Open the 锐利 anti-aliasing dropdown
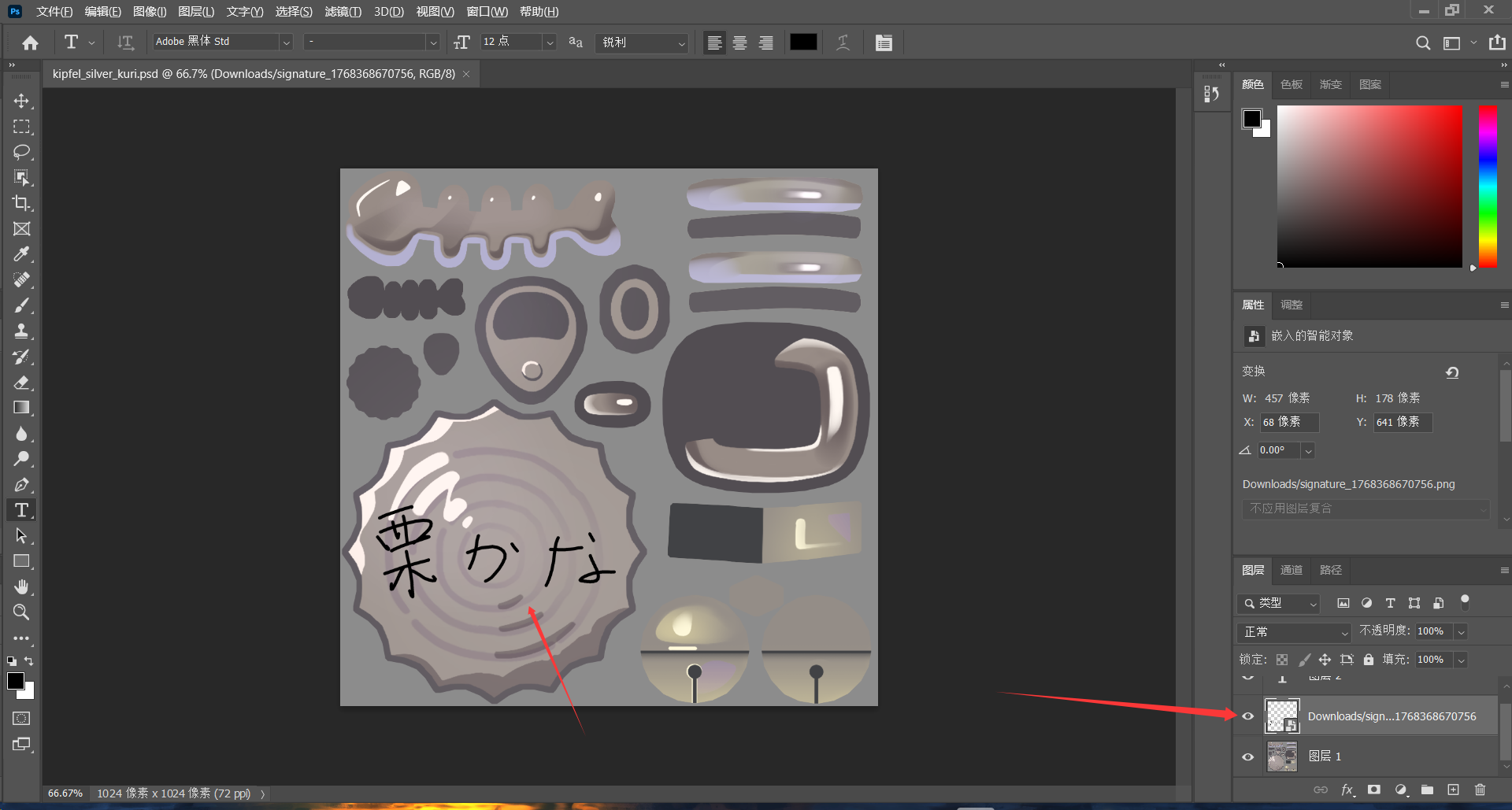This screenshot has width=1512, height=810. click(643, 43)
